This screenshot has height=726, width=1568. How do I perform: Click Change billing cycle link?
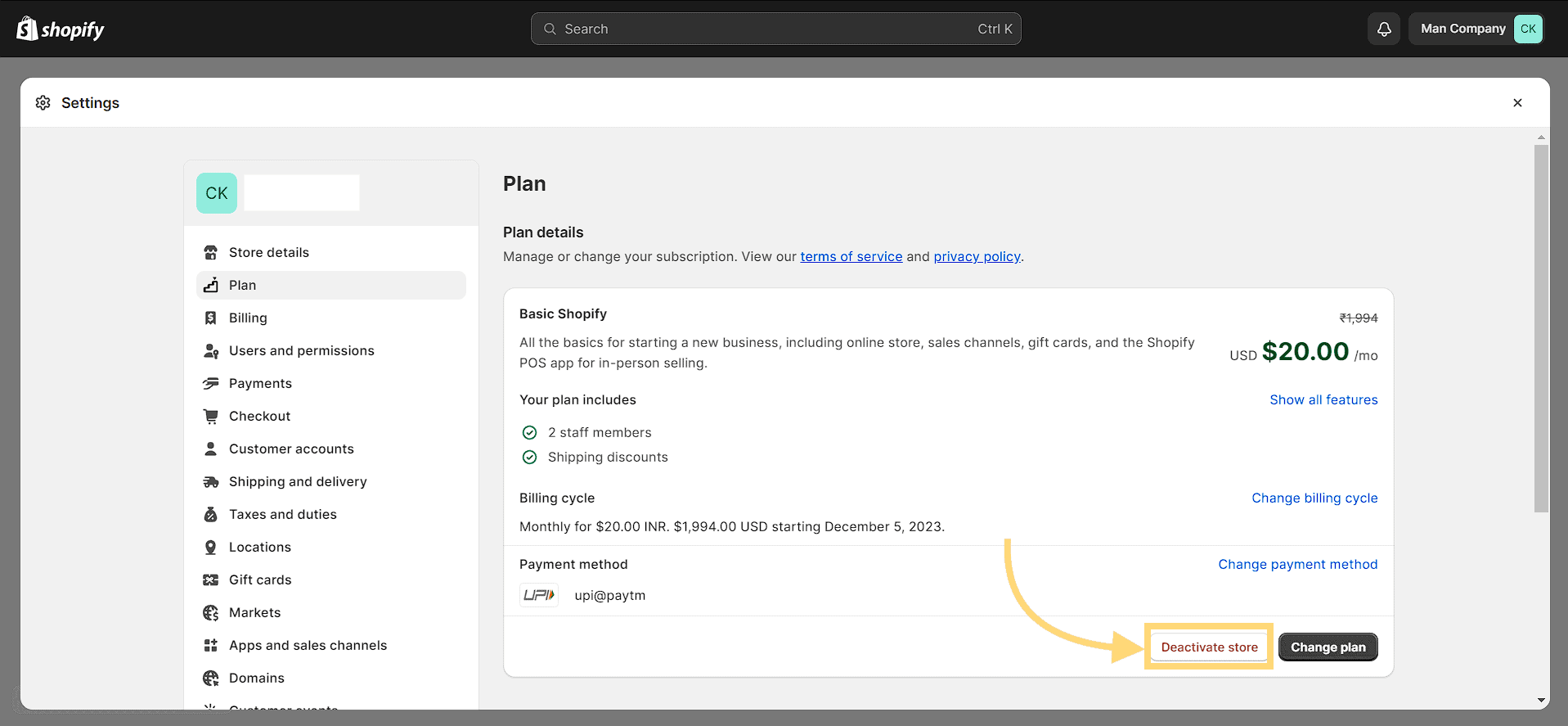tap(1314, 498)
